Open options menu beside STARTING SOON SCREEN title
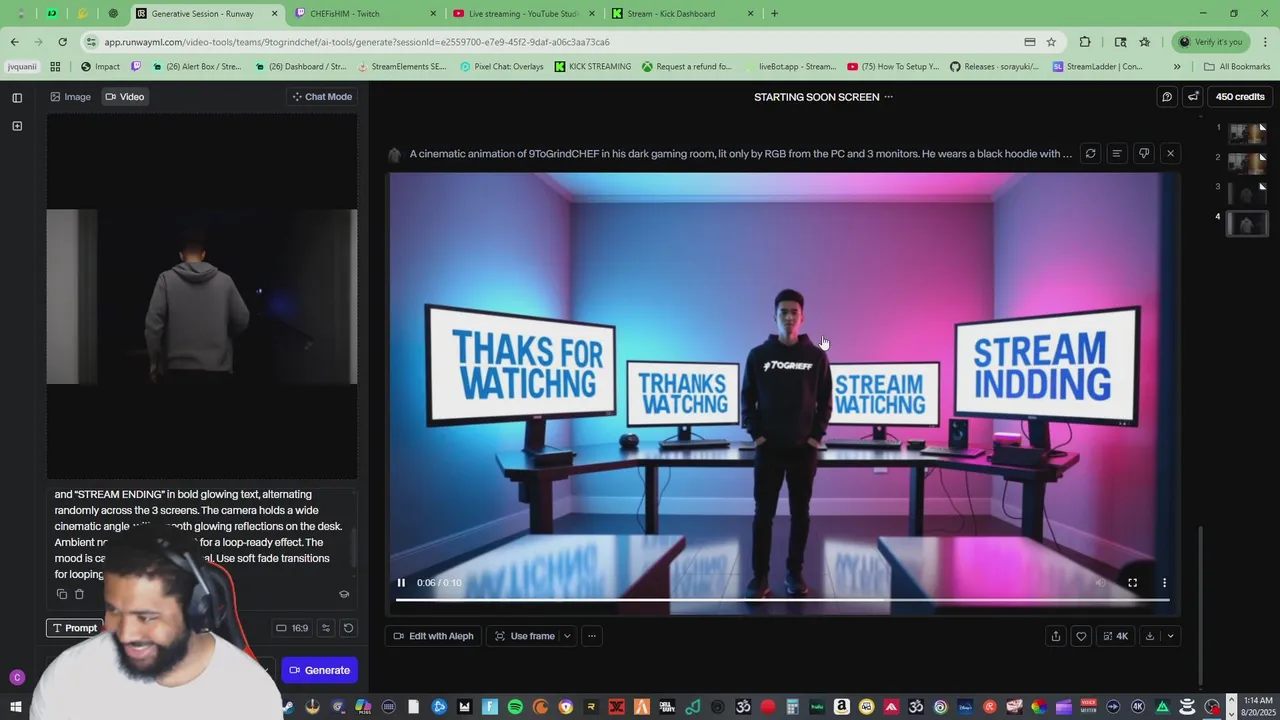Screen dimensions: 1280x720 click(888, 97)
